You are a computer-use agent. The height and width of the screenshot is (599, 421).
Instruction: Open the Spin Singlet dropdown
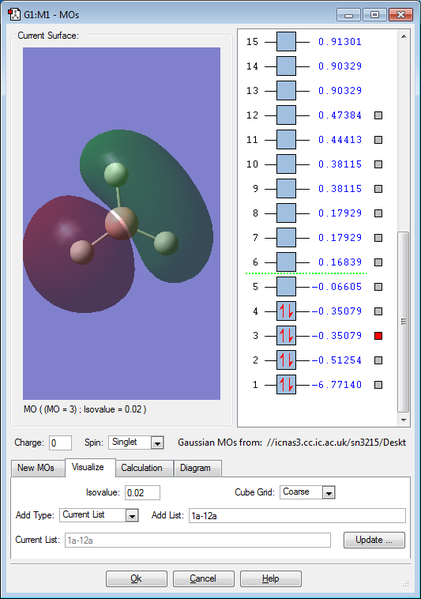pyautogui.click(x=157, y=443)
